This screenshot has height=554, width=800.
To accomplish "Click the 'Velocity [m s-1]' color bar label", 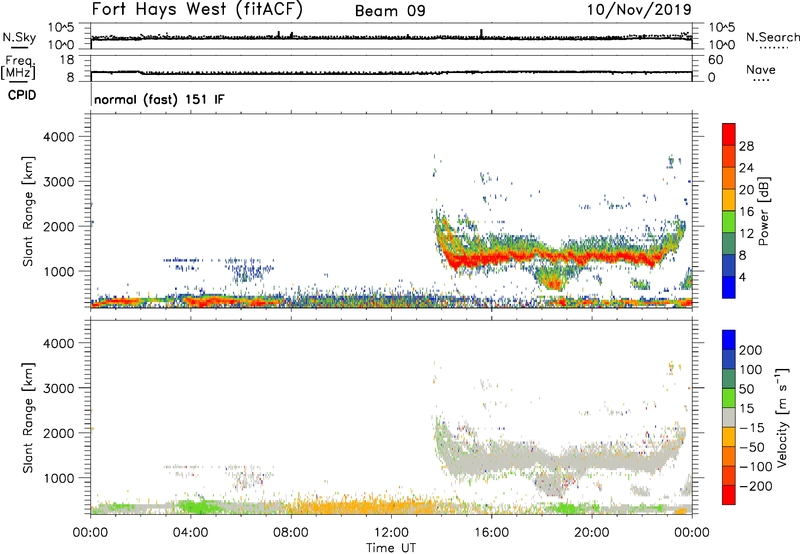I will (782, 418).
